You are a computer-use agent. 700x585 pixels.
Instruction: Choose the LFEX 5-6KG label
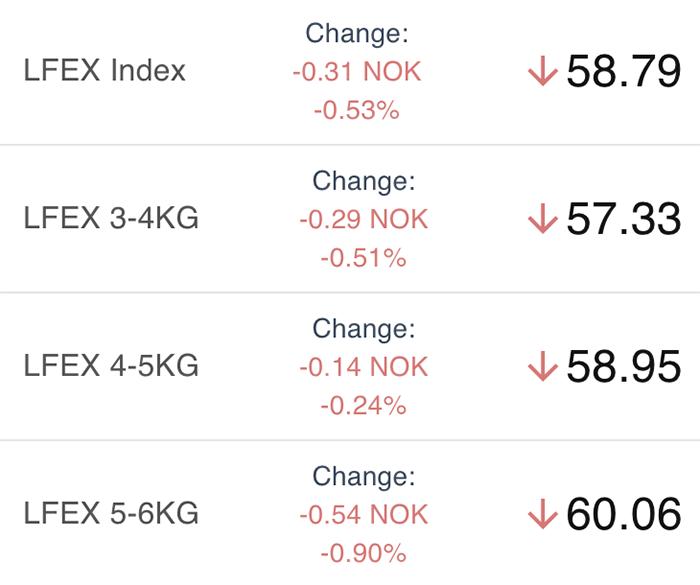point(111,515)
